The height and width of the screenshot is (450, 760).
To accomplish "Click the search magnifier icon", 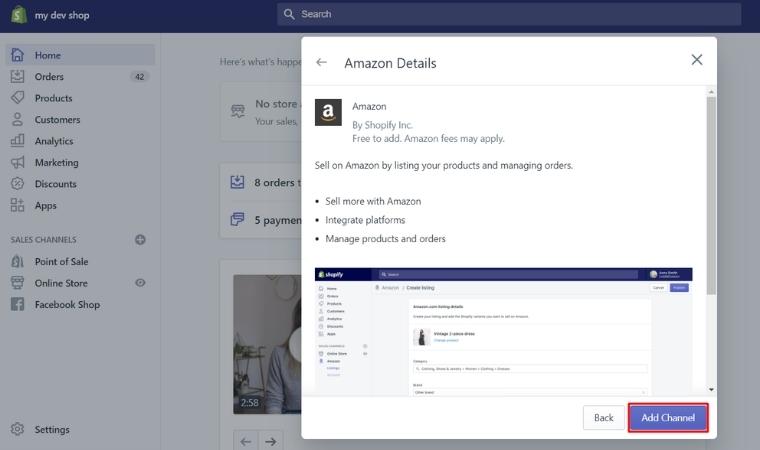I will tap(289, 14).
